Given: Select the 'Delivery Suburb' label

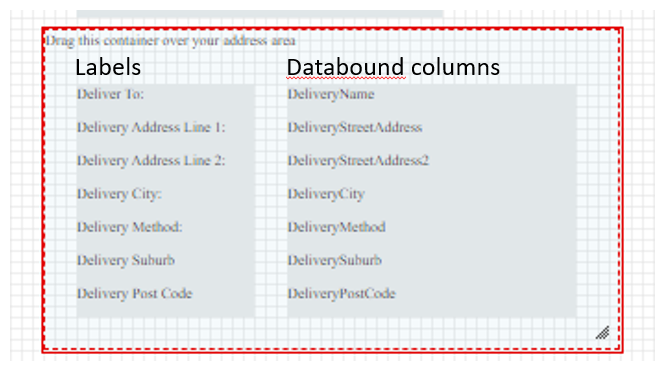Looking at the screenshot, I should click(125, 260).
